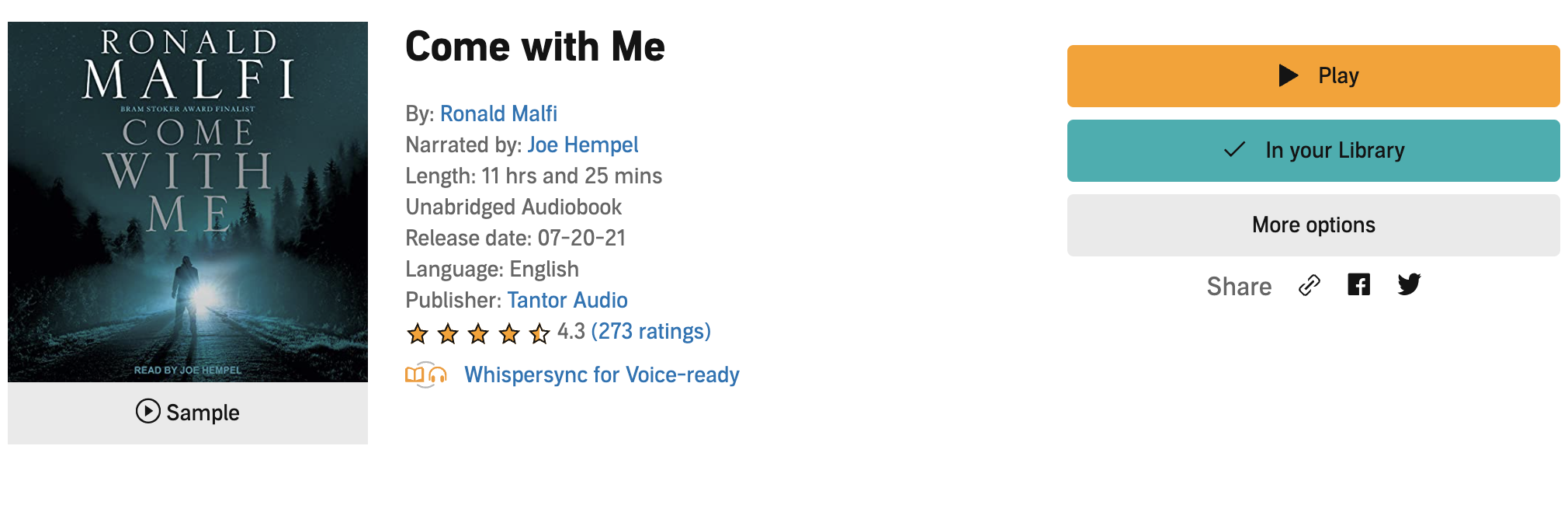Click the Come with Me title heading
Viewport: 1568px width, 505px height.
[x=535, y=47]
